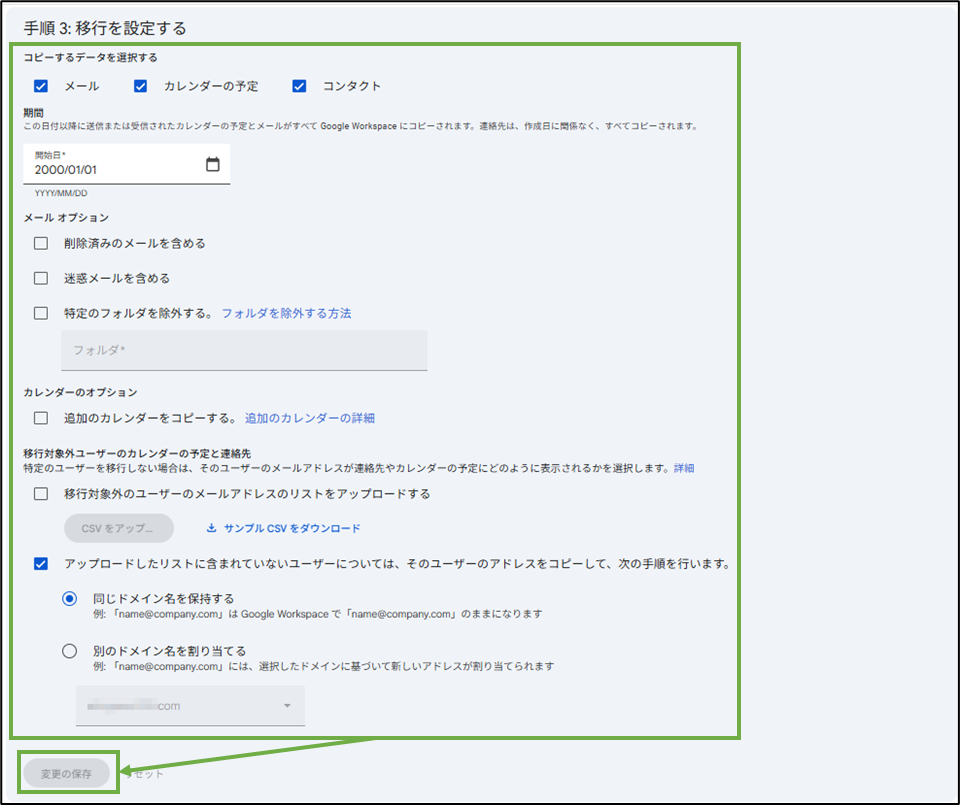Screen dimensions: 960x805
Task: Open the calendar picker for start date
Action: [212, 164]
